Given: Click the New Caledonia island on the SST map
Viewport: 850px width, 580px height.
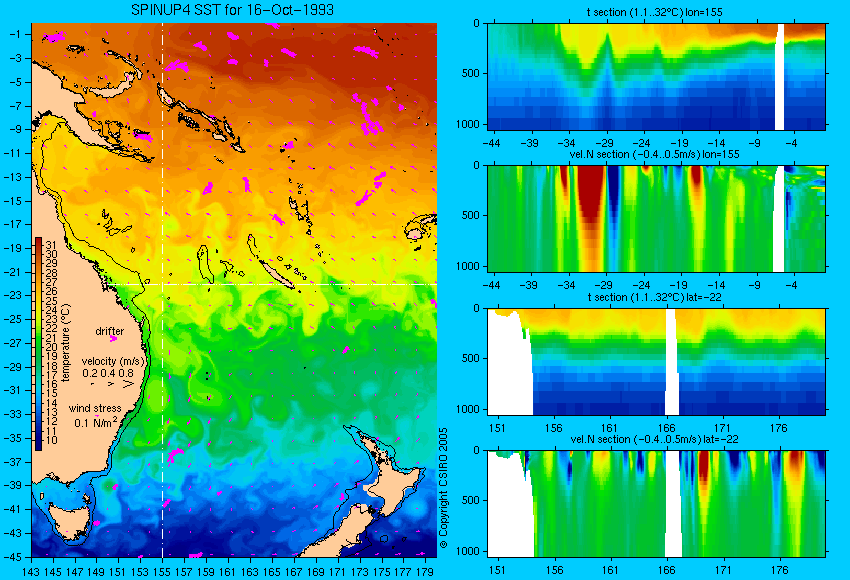Looking at the screenshot, I should (276, 274).
